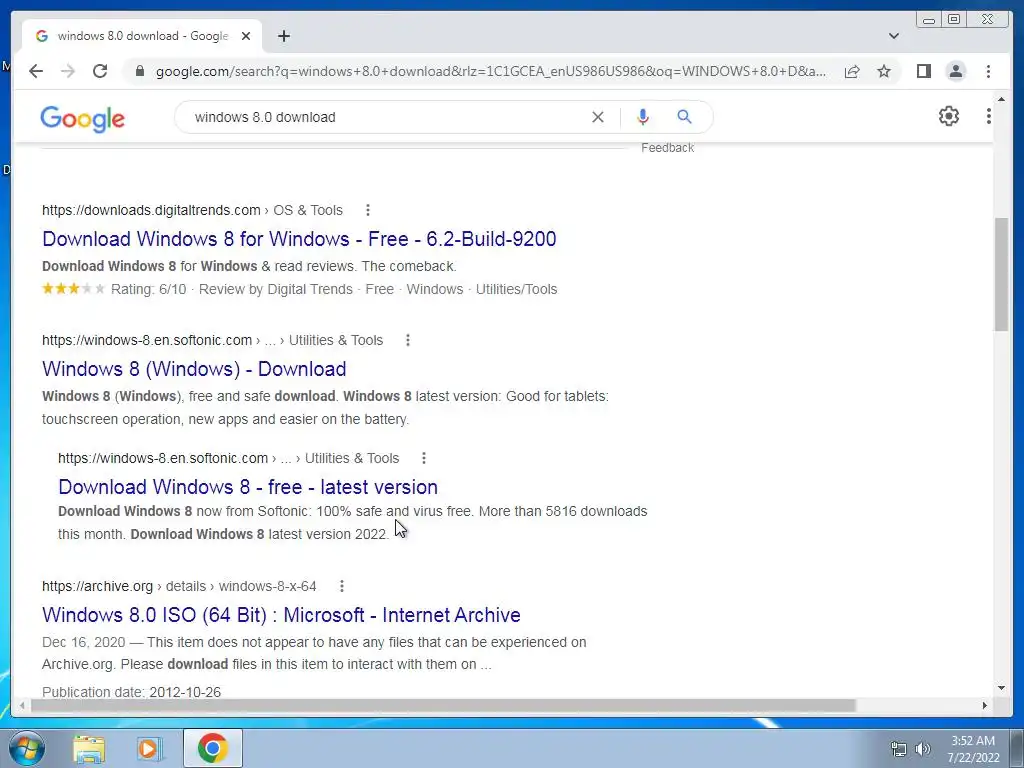Click the scroll-right arrow of horizontal scrollbar

pos(985,706)
